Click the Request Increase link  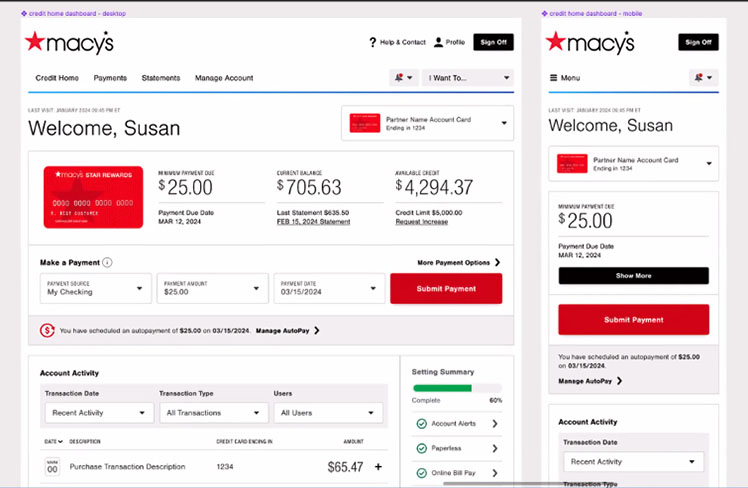(x=421, y=221)
